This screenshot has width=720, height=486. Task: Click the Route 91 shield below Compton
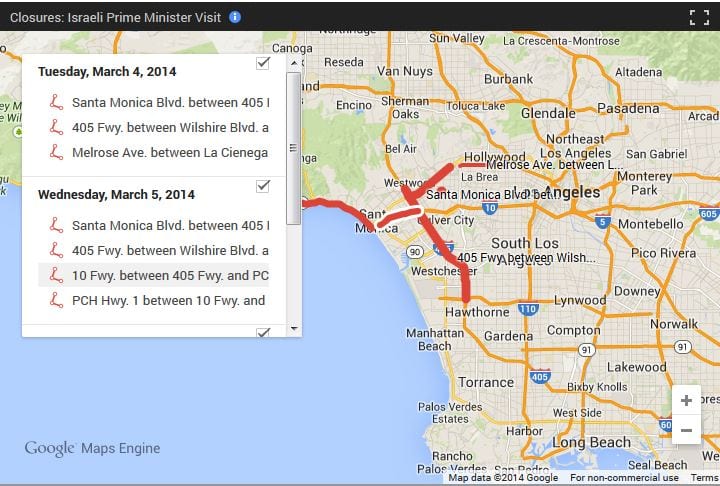[x=586, y=350]
